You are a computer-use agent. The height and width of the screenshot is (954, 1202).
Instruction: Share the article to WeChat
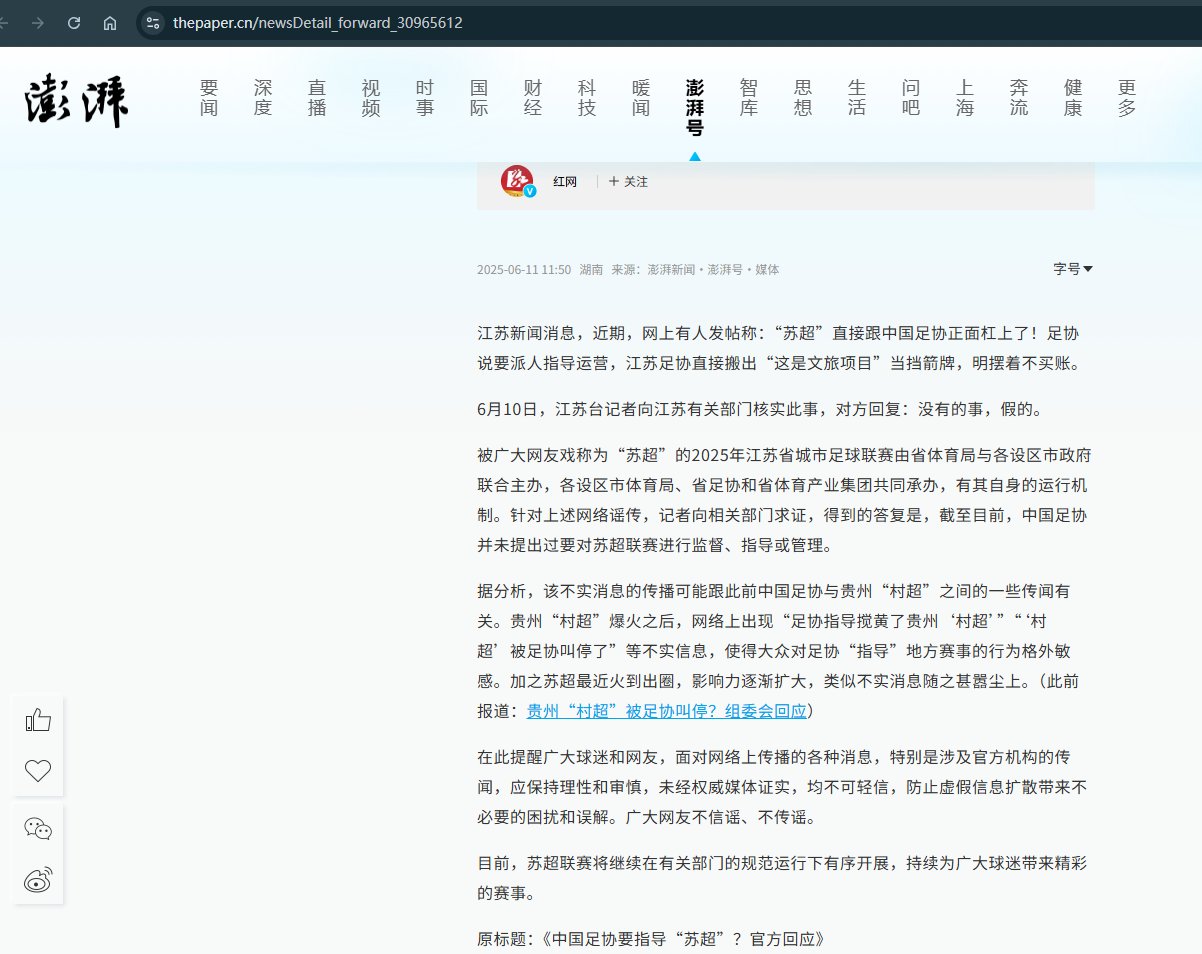pyautogui.click(x=38, y=828)
